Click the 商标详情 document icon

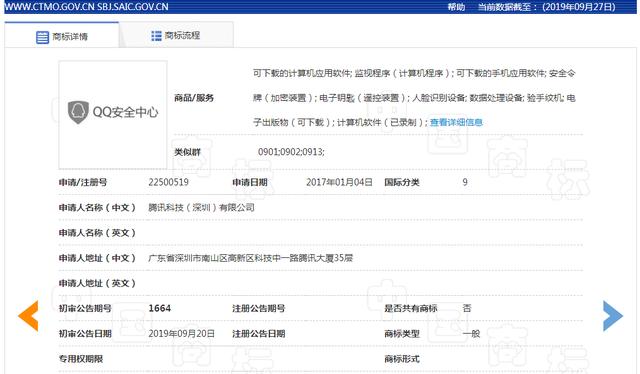pos(42,37)
